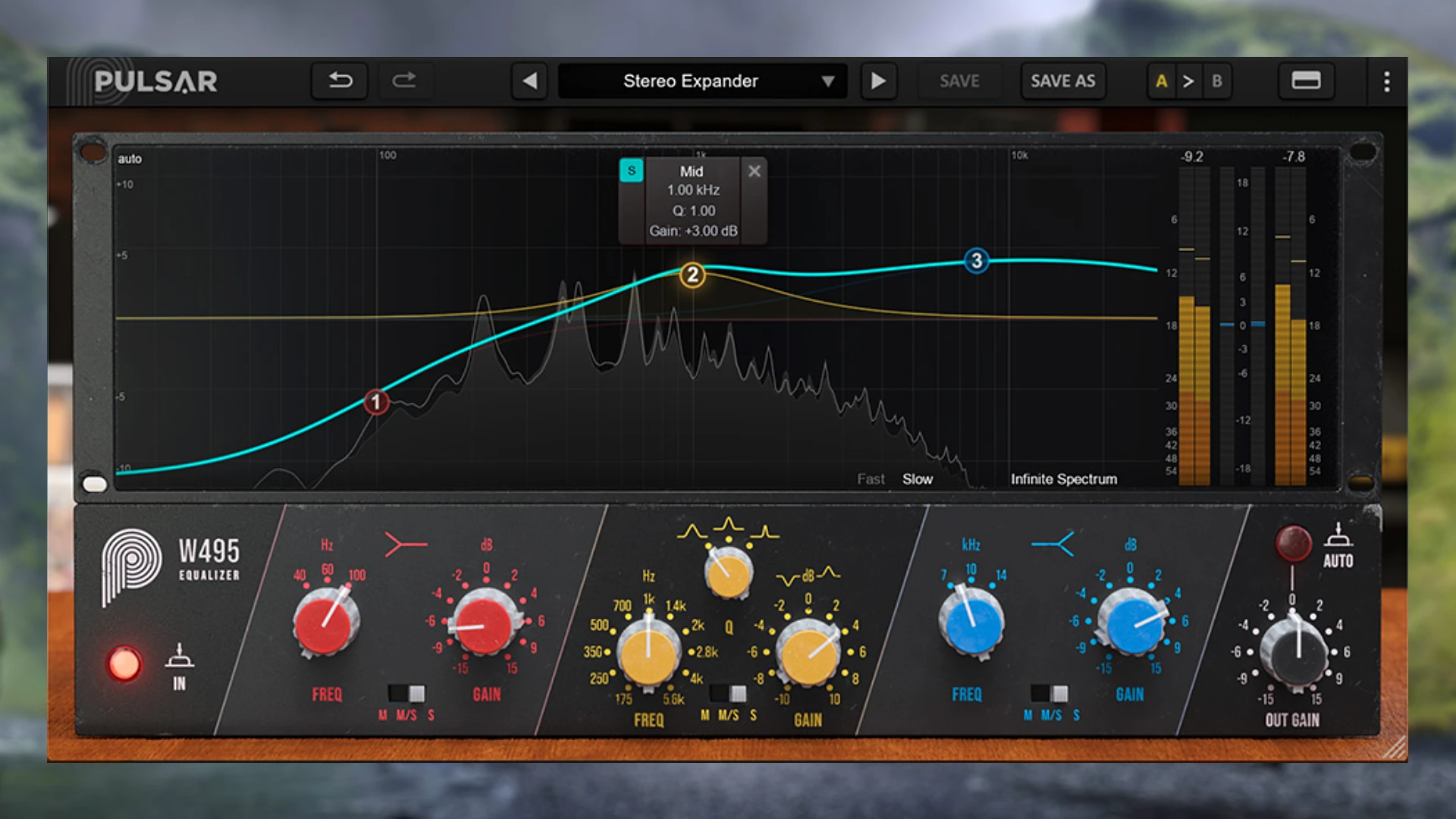
Task: Click the IN bypass icon
Action: (x=179, y=656)
